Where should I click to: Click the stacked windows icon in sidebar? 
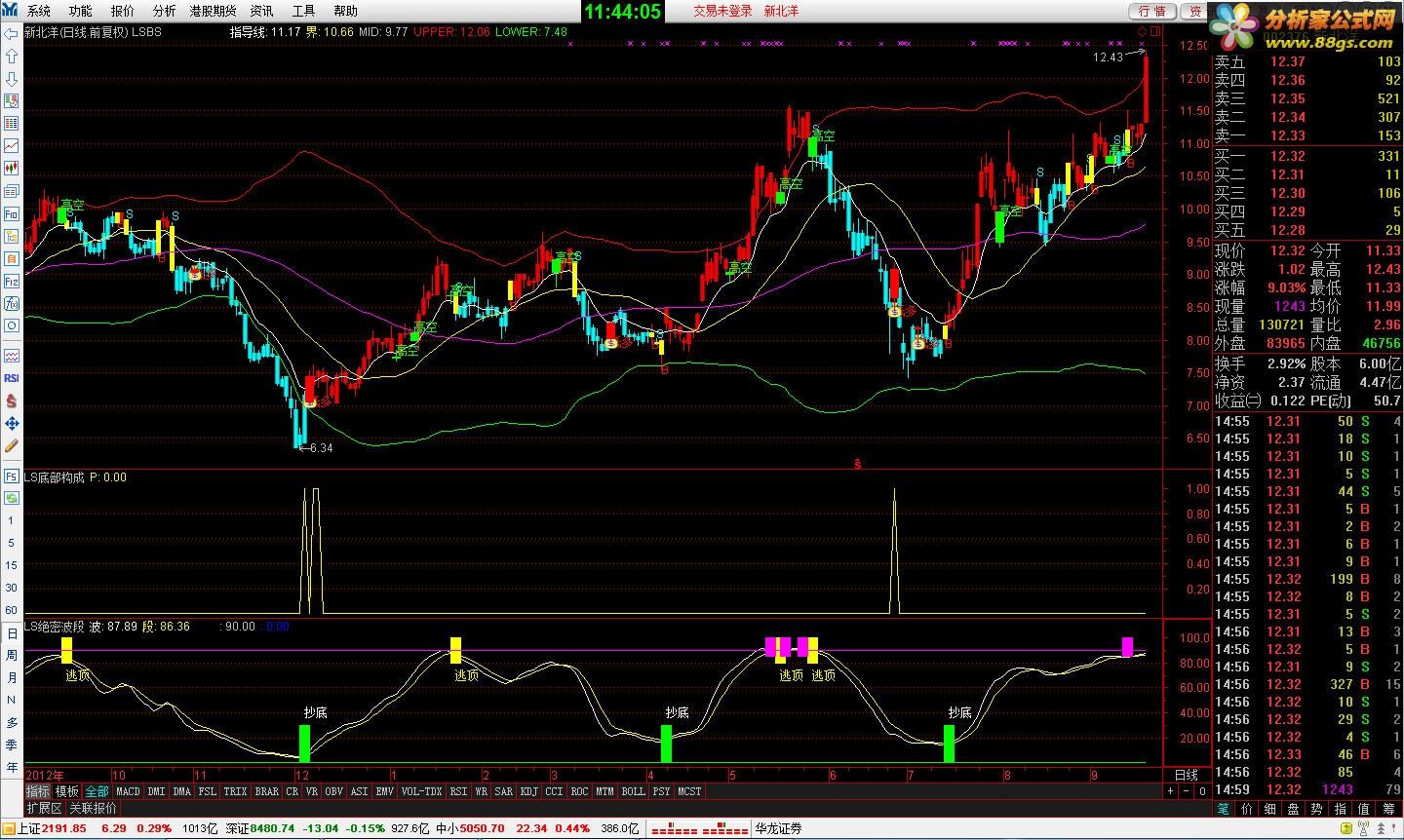pos(12,191)
